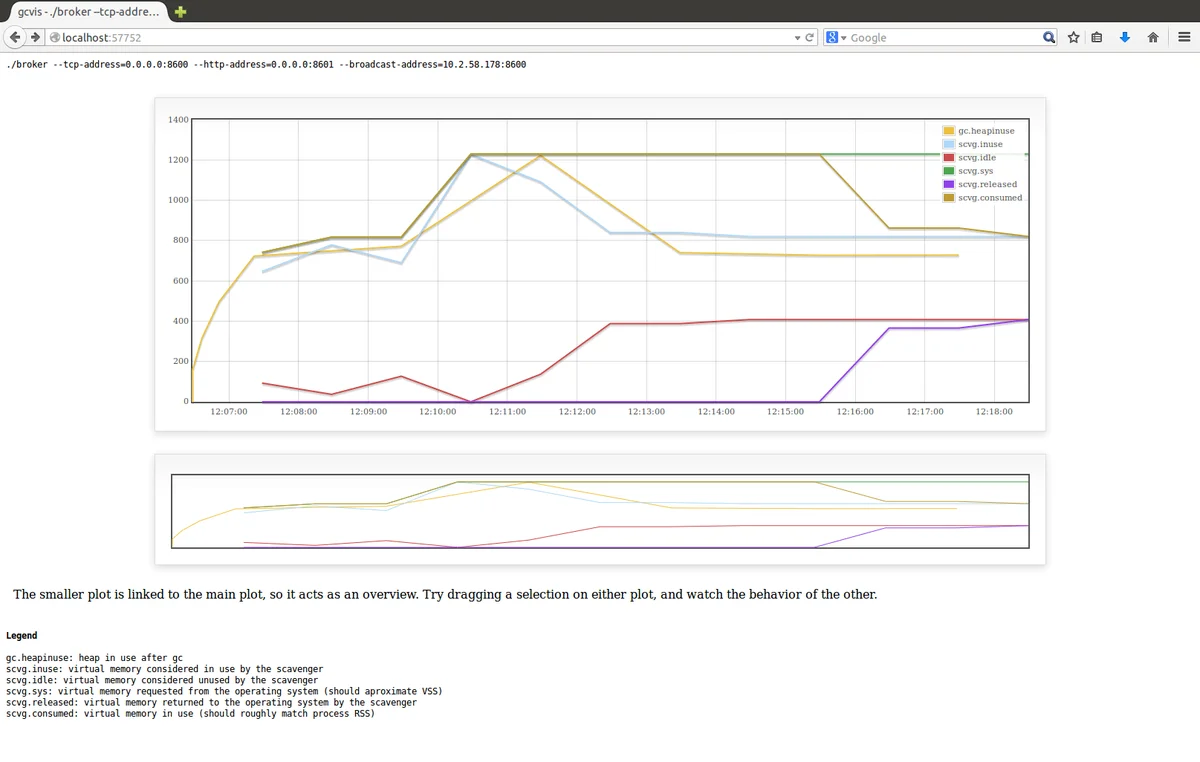Click inside the small overview plot
Image resolution: width=1200 pixels, height=762 pixels.
pyautogui.click(x=600, y=511)
